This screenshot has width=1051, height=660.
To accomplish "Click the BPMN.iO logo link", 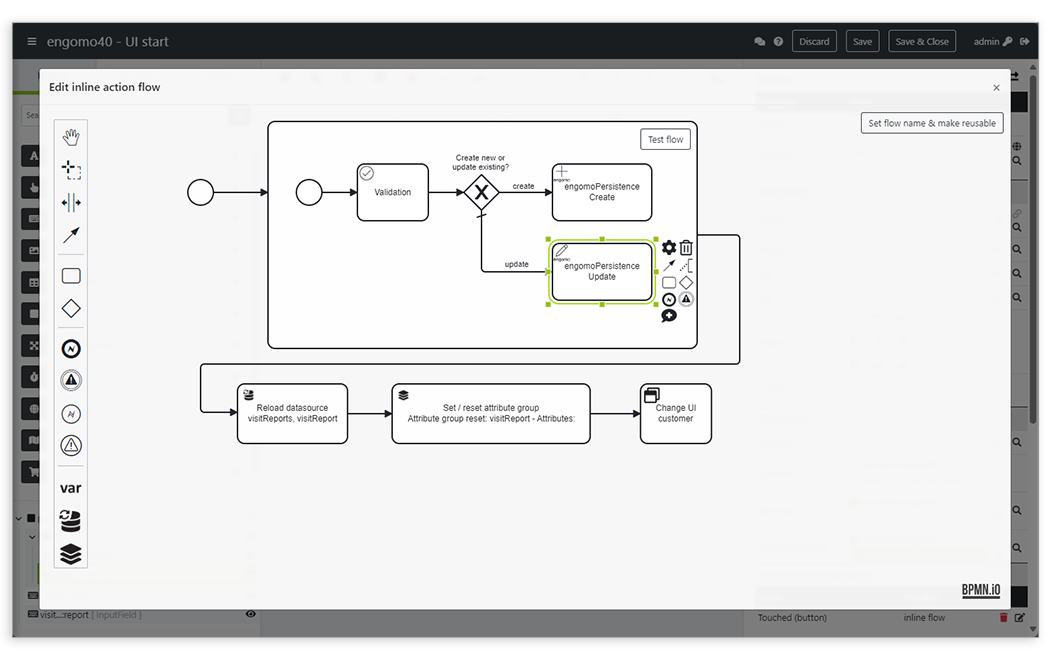I will 979,590.
